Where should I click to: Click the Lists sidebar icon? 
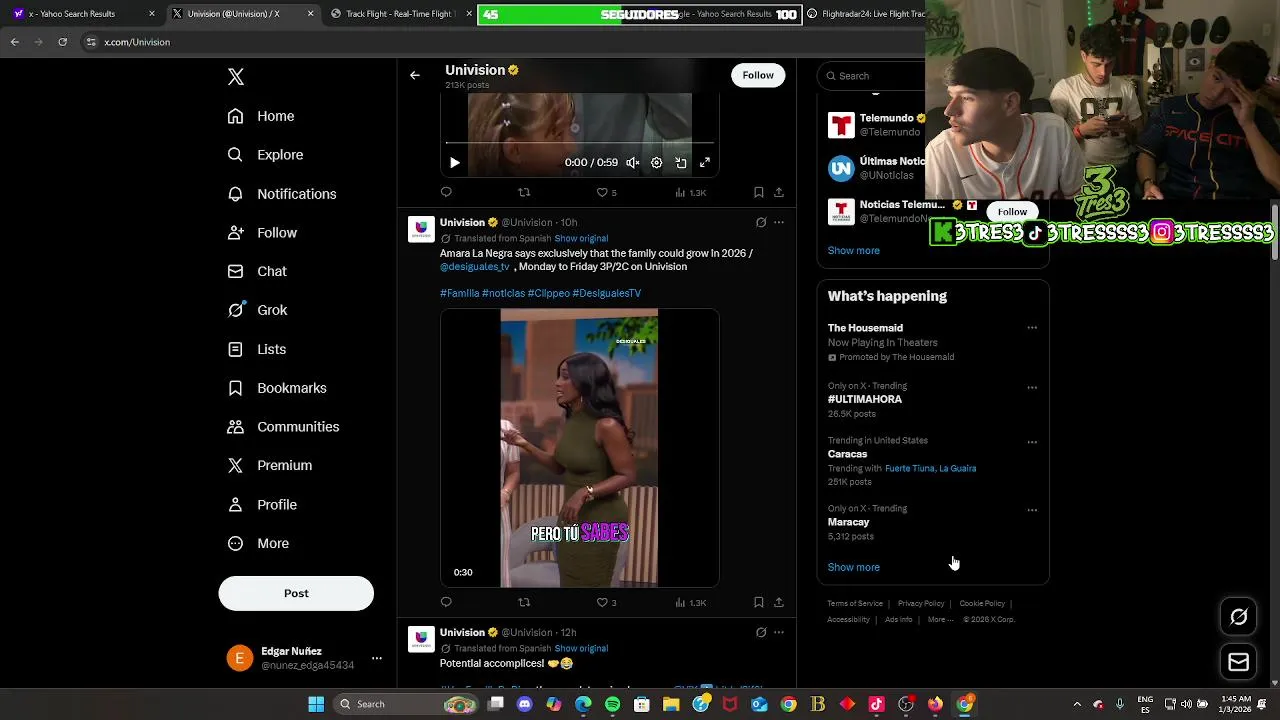[235, 349]
